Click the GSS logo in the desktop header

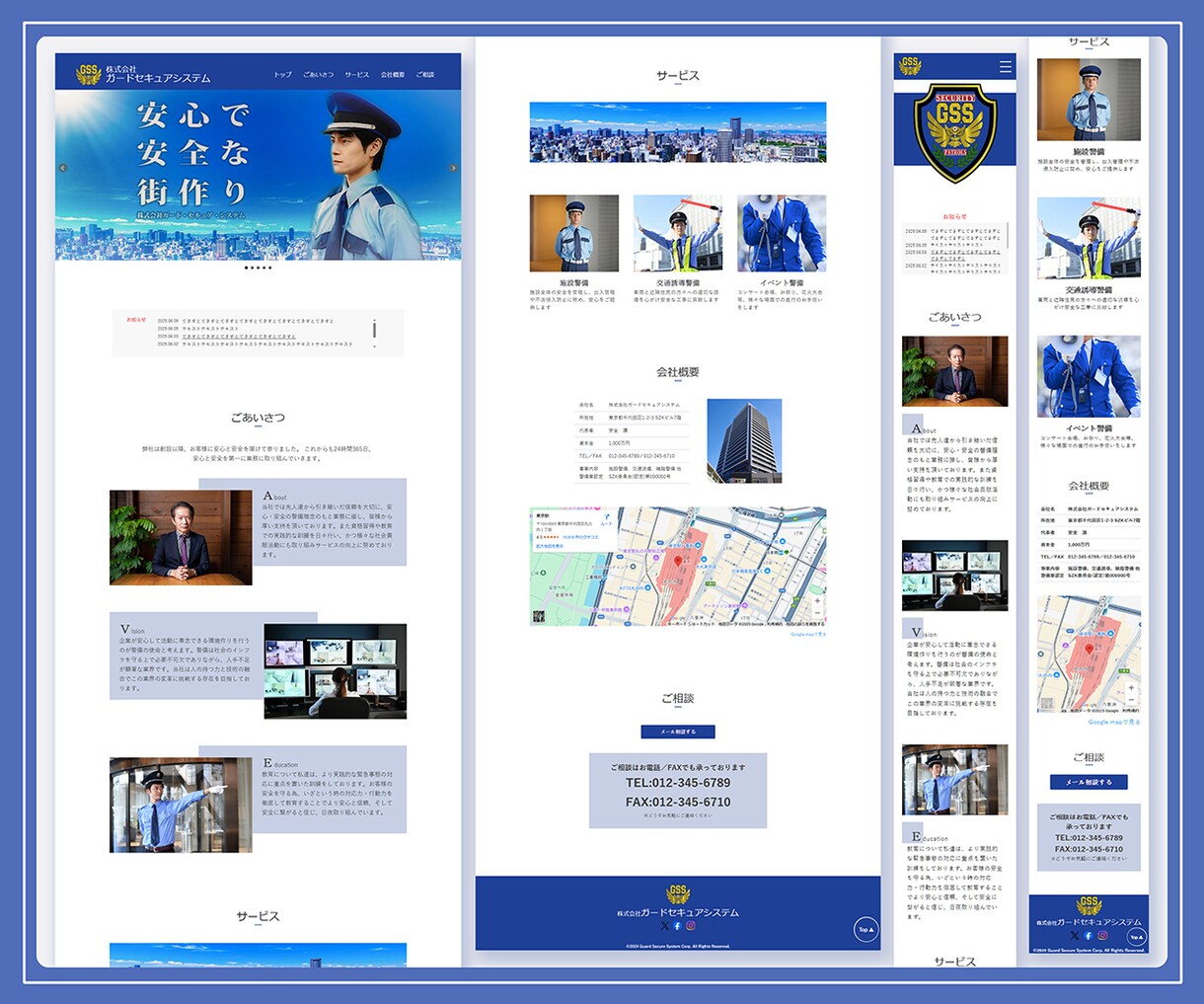point(89,74)
